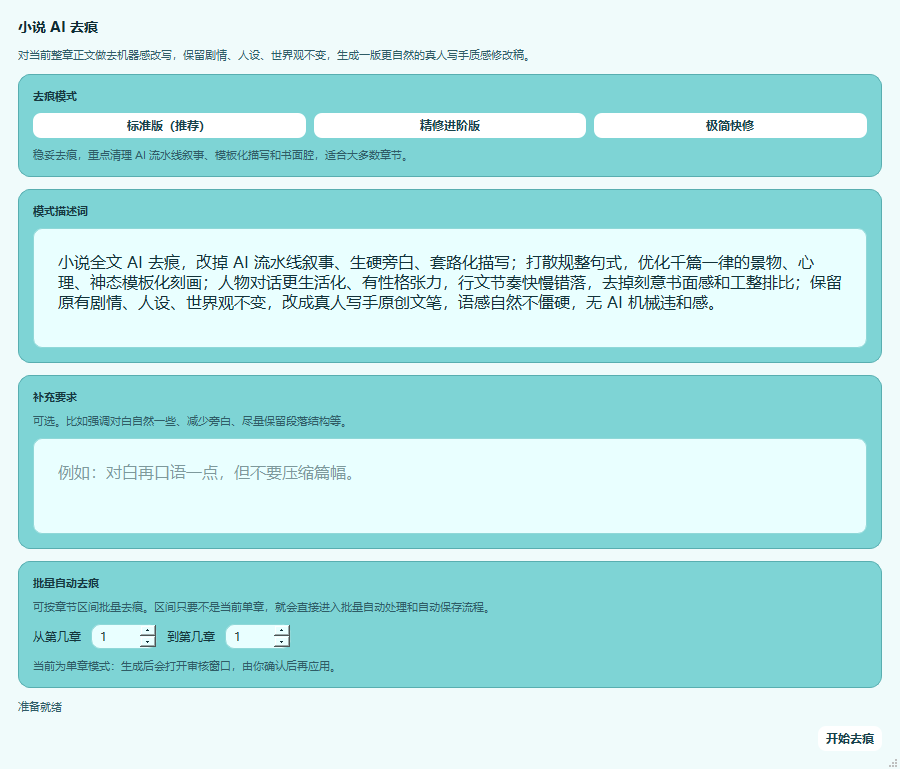Click the 小说 AI 去痕 title
Image resolution: width=900 pixels, height=769 pixels.
click(58, 27)
